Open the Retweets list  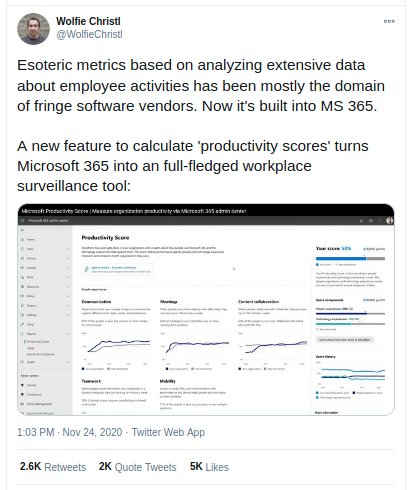tap(53, 467)
